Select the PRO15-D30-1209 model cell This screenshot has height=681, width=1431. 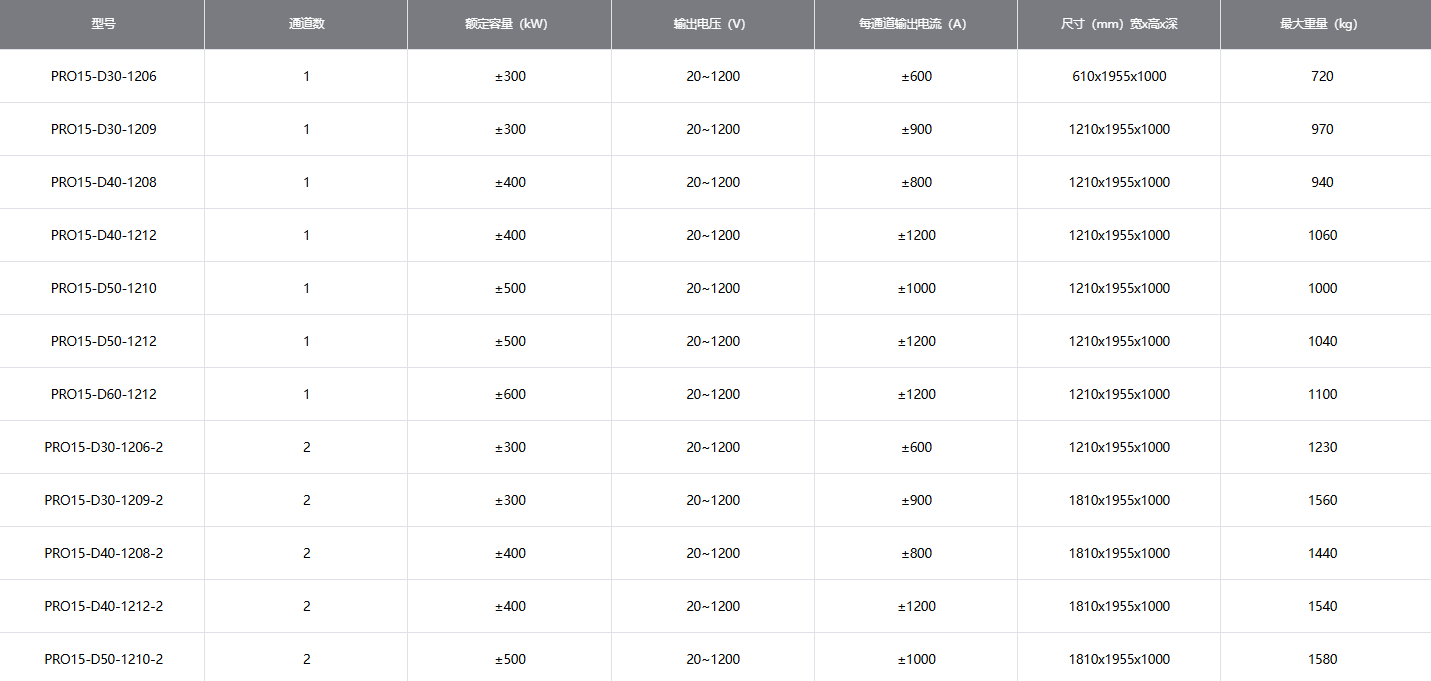[x=103, y=129]
